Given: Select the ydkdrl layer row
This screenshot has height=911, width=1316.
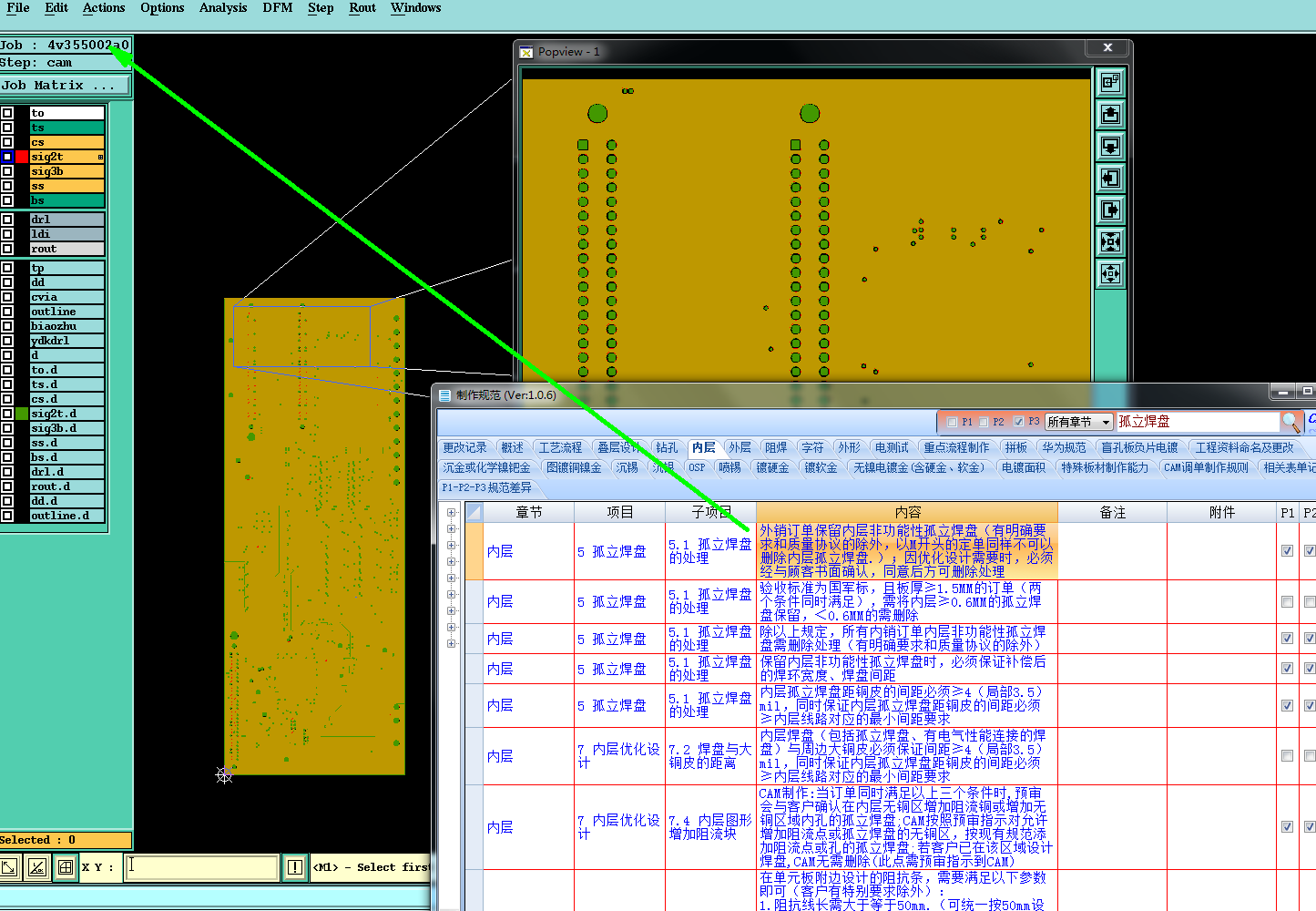Looking at the screenshot, I should point(67,341).
